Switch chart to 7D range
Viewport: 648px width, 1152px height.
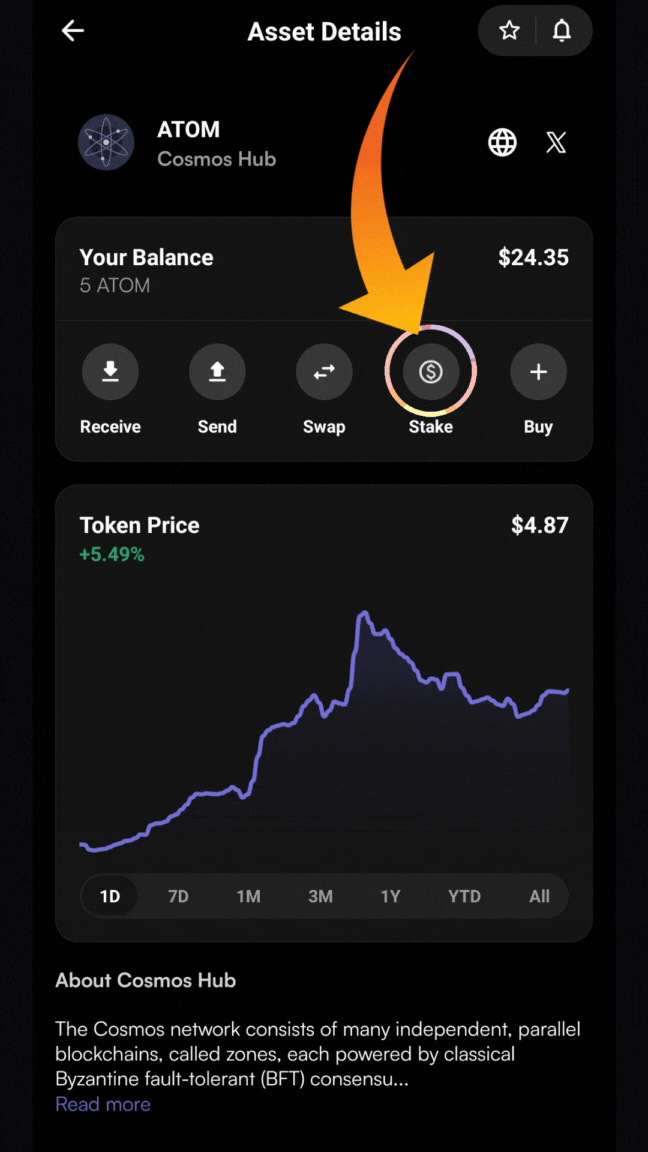click(178, 896)
